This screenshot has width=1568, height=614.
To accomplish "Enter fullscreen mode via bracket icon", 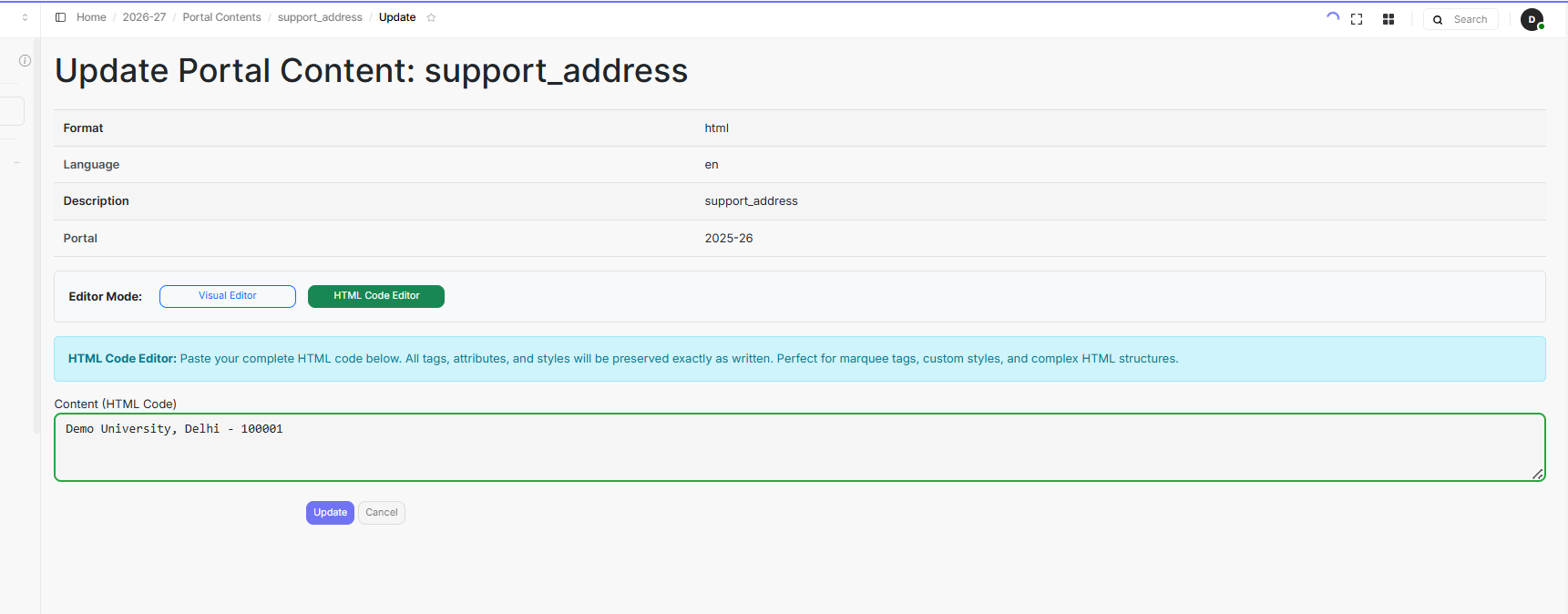I will [x=1357, y=19].
